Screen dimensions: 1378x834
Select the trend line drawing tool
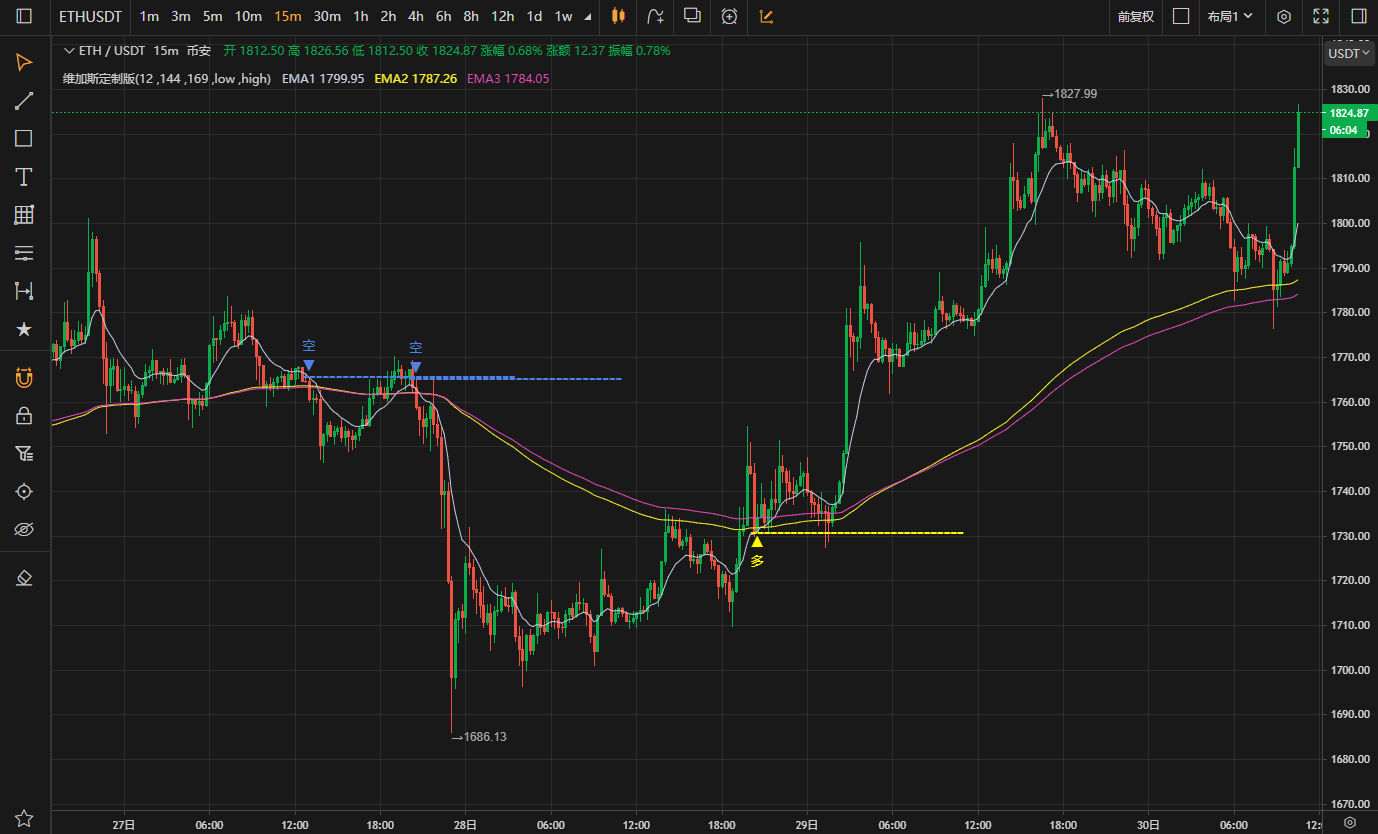point(24,101)
